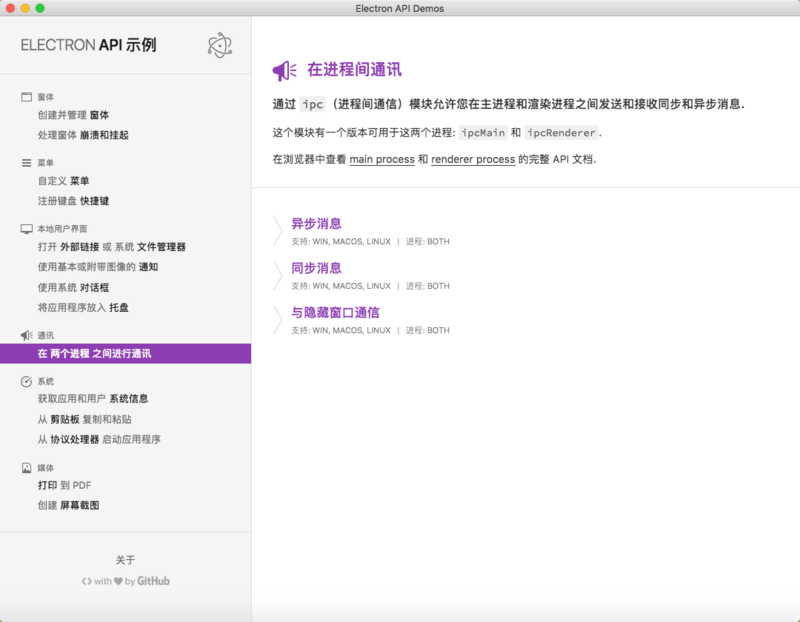Open 创建 屏幕截图 page

tap(68, 505)
